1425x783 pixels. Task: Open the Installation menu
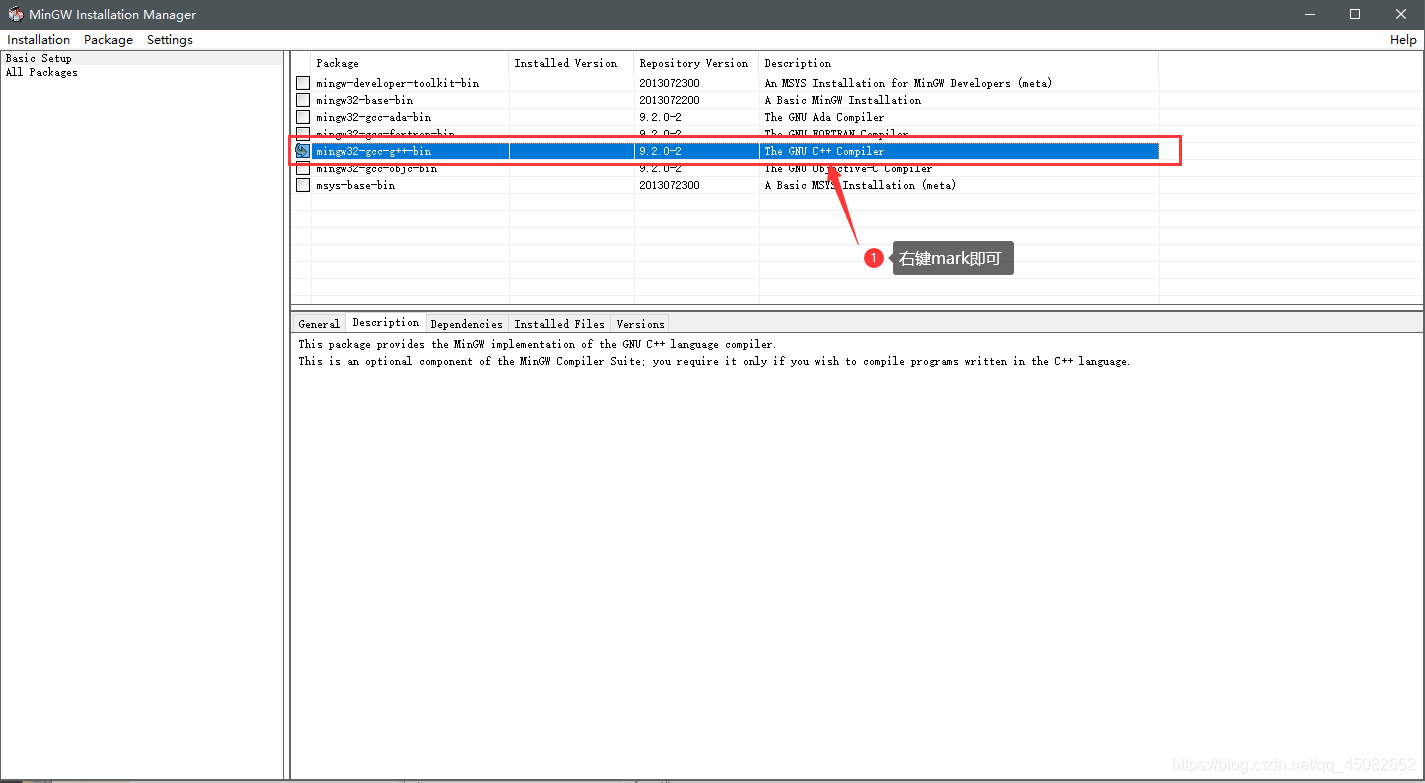click(x=39, y=40)
